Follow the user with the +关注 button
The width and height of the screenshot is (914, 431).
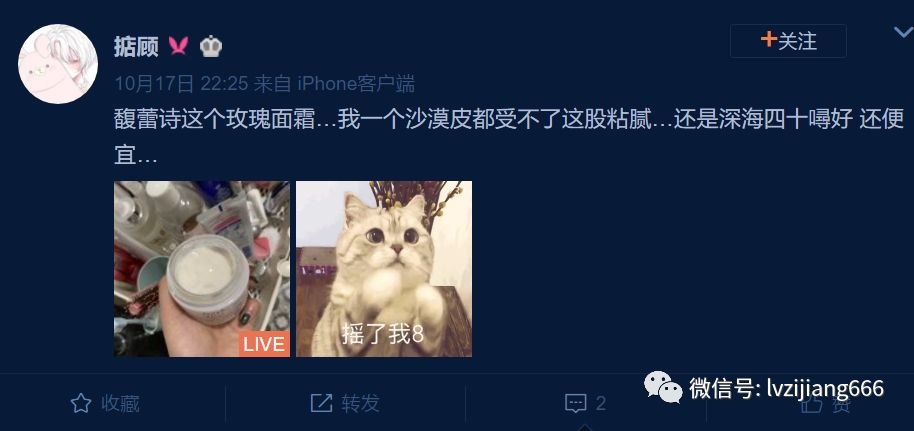pyautogui.click(x=788, y=41)
